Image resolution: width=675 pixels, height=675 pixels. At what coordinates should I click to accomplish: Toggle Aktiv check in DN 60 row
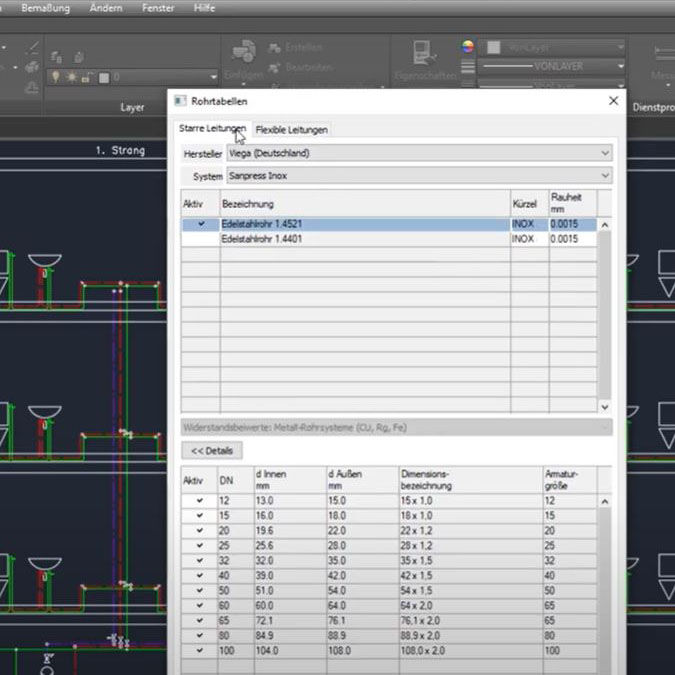pos(200,605)
